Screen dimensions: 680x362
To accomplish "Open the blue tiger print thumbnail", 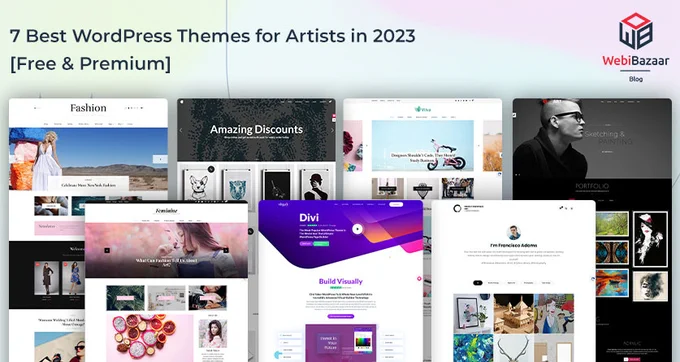I will point(237,184).
